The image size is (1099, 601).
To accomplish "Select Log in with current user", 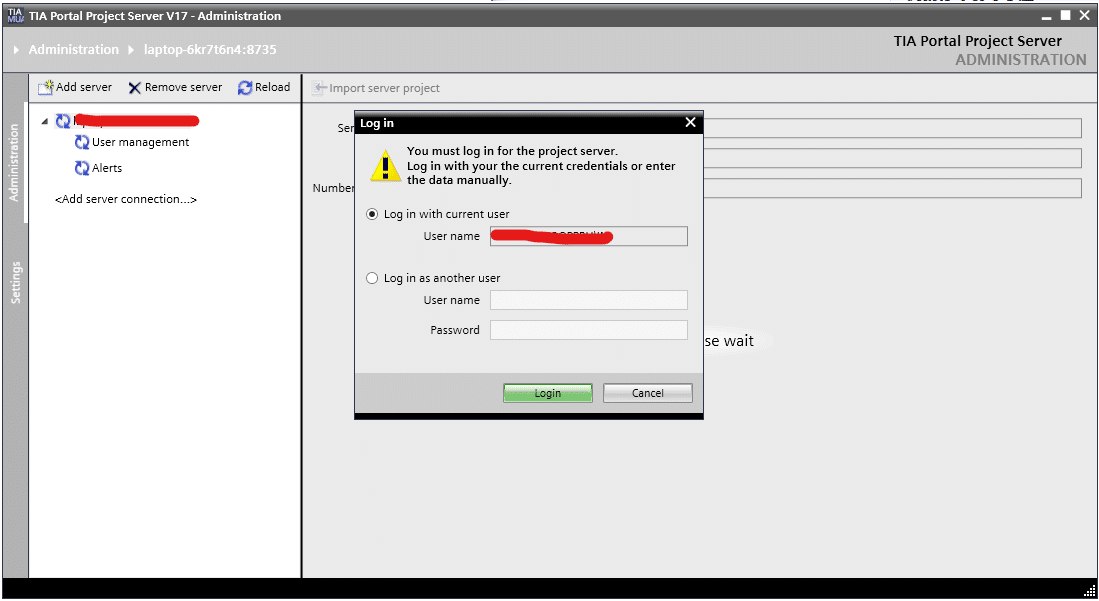I will tap(372, 215).
